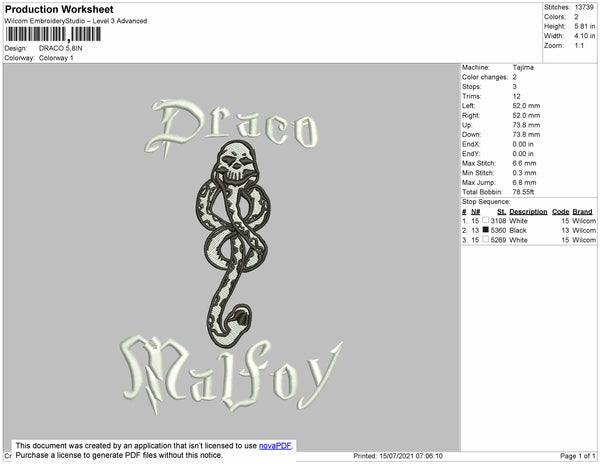Click the design name 'DRACO 5,8IN'
This screenshot has width=600, height=464.
[x=60, y=48]
